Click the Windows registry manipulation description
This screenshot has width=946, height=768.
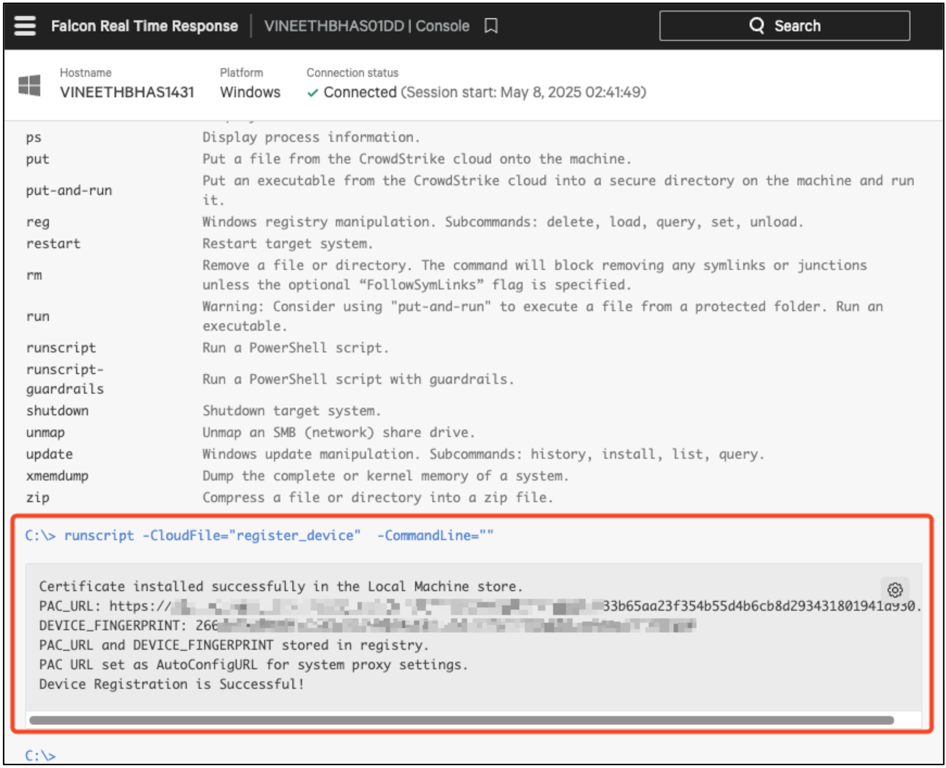503,222
